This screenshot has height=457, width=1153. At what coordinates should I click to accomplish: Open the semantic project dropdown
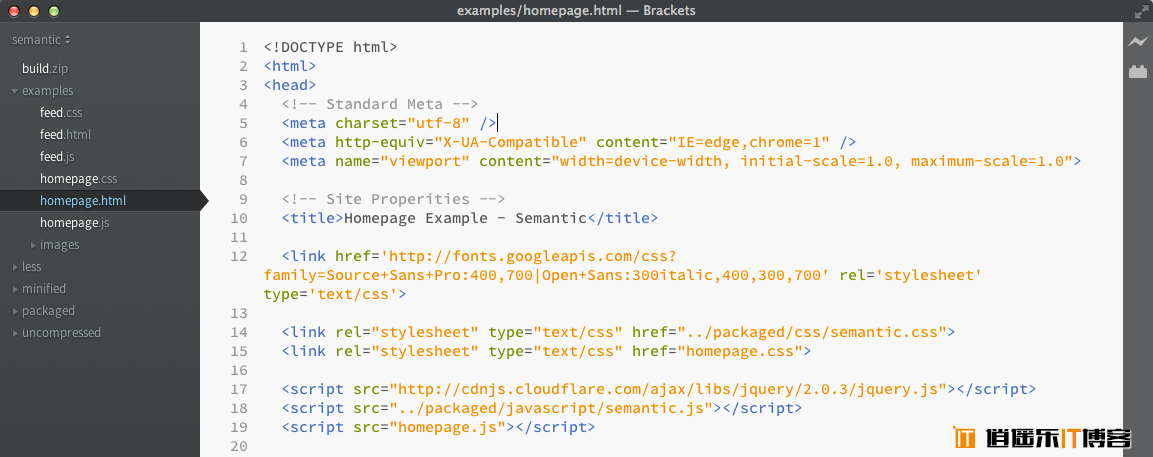pyautogui.click(x=41, y=40)
